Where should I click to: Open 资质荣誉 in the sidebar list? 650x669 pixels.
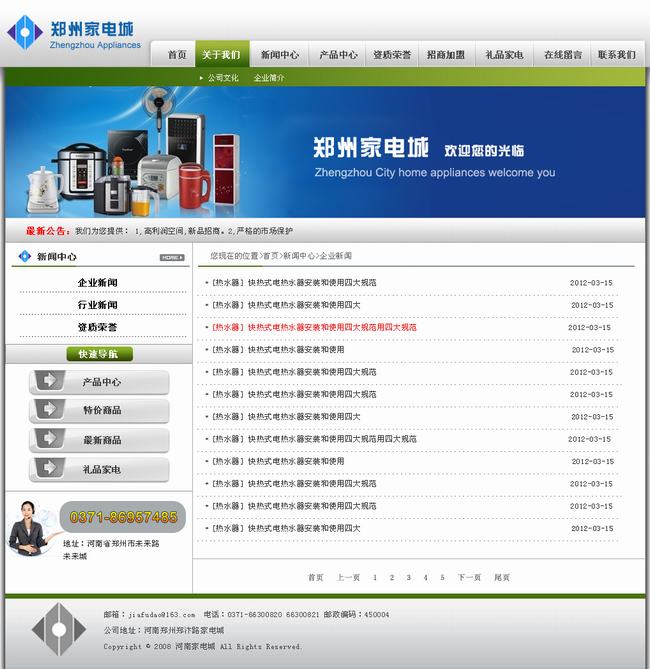point(97,327)
